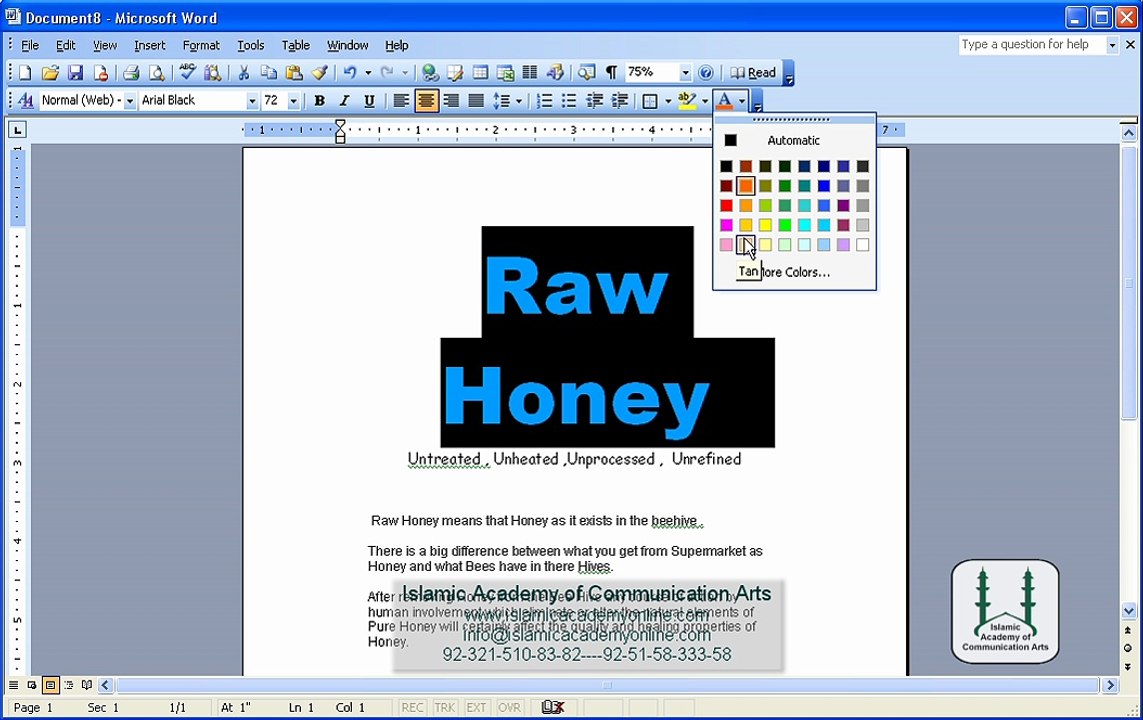This screenshot has height=720, width=1143.
Task: Create a new blank document
Action: 25,73
